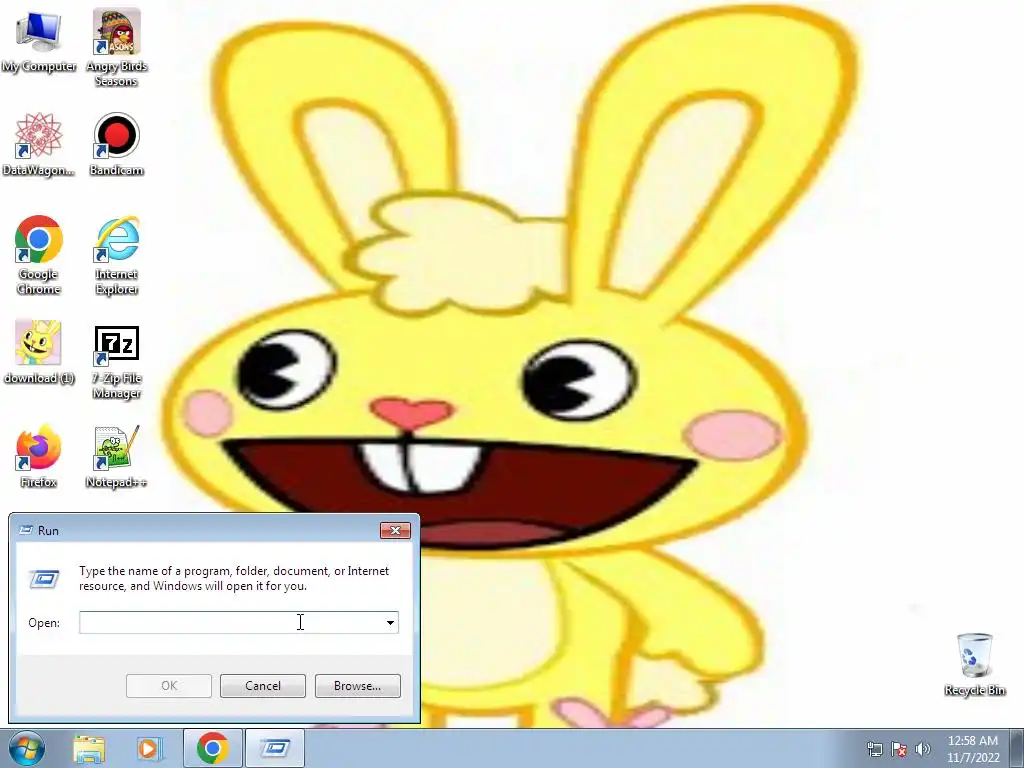Select the Angry Birds Seasons shortcut
Screen dimensions: 1024x768
pyautogui.click(x=116, y=47)
